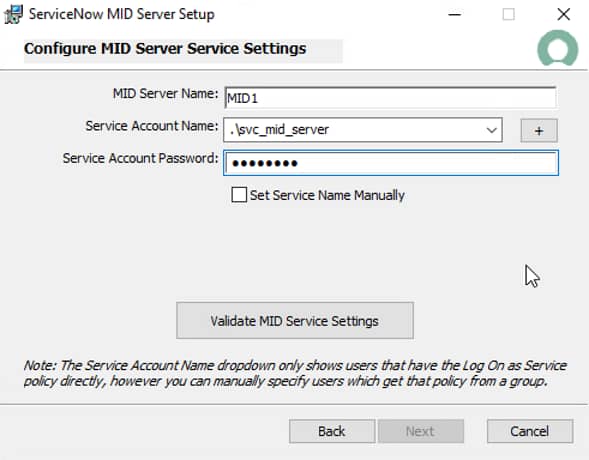The height and width of the screenshot is (460, 589).
Task: Cancel the MID Server setup
Action: 530,431
